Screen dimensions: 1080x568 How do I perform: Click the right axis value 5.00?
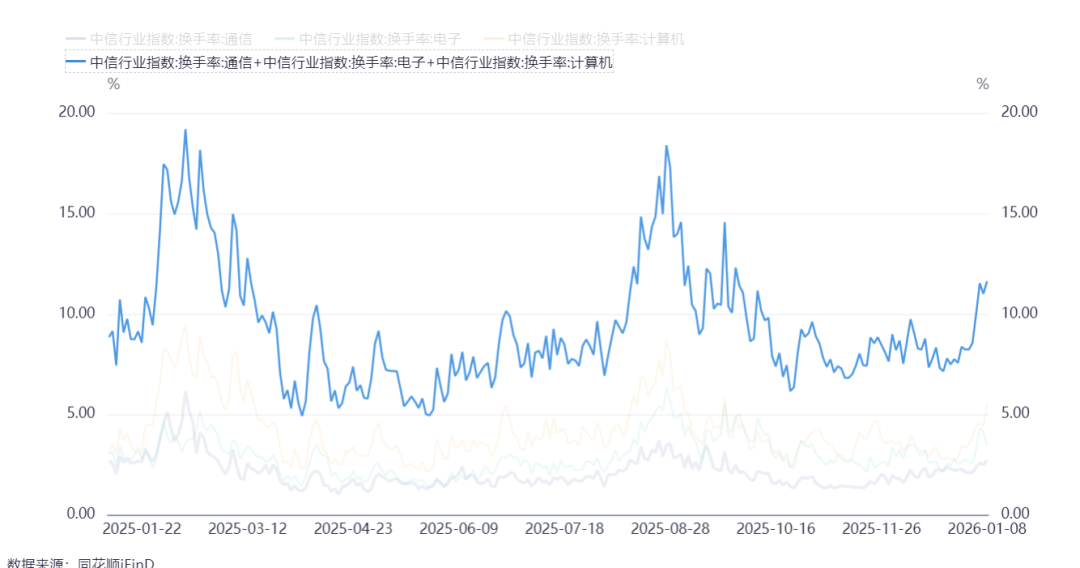[x=1015, y=413]
